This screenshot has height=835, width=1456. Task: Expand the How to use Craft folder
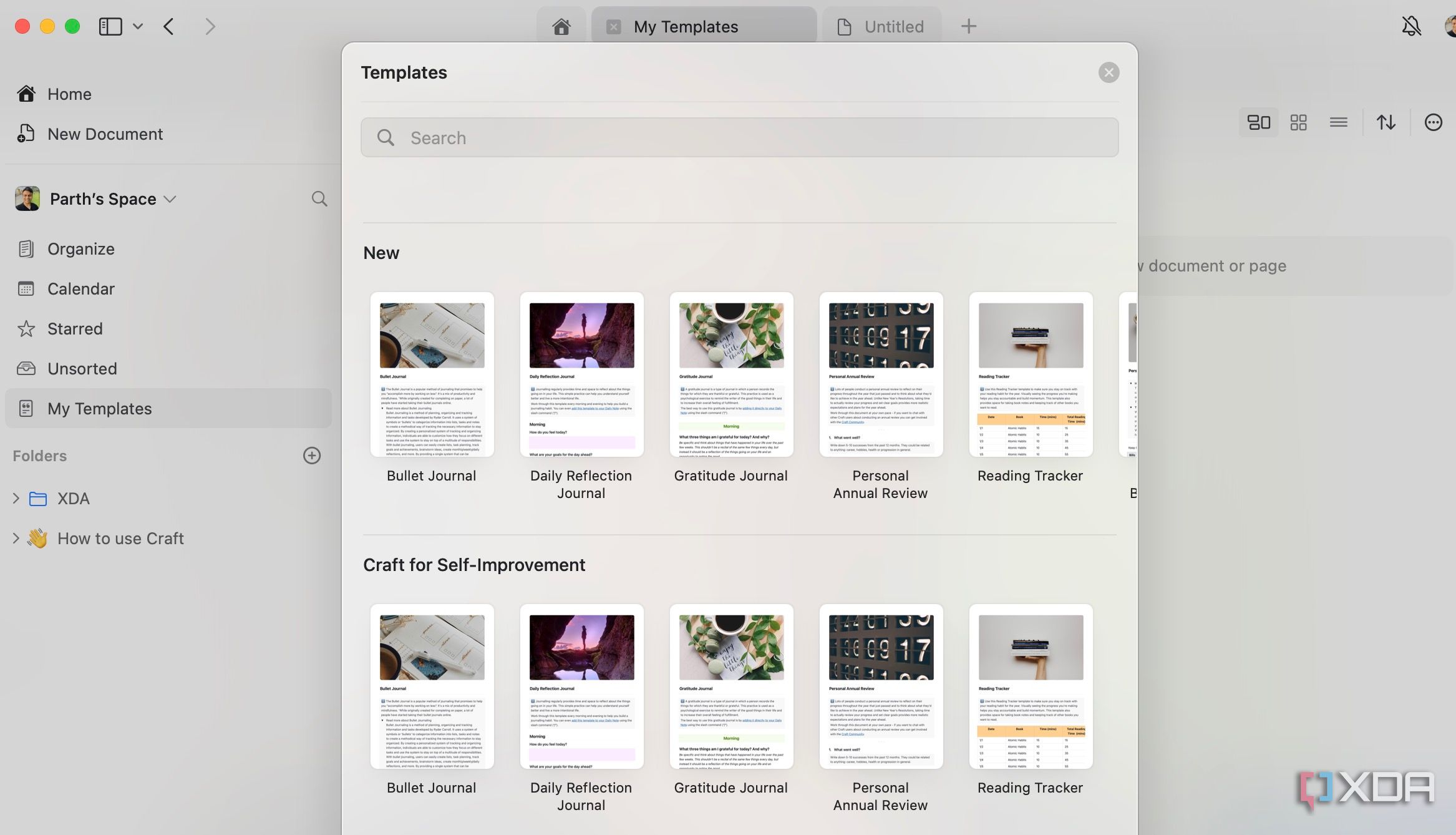[16, 538]
